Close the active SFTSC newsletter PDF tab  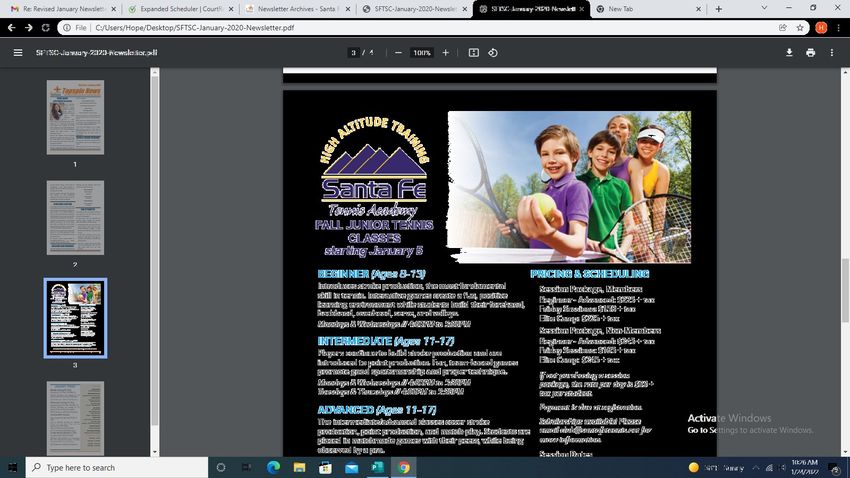[582, 9]
